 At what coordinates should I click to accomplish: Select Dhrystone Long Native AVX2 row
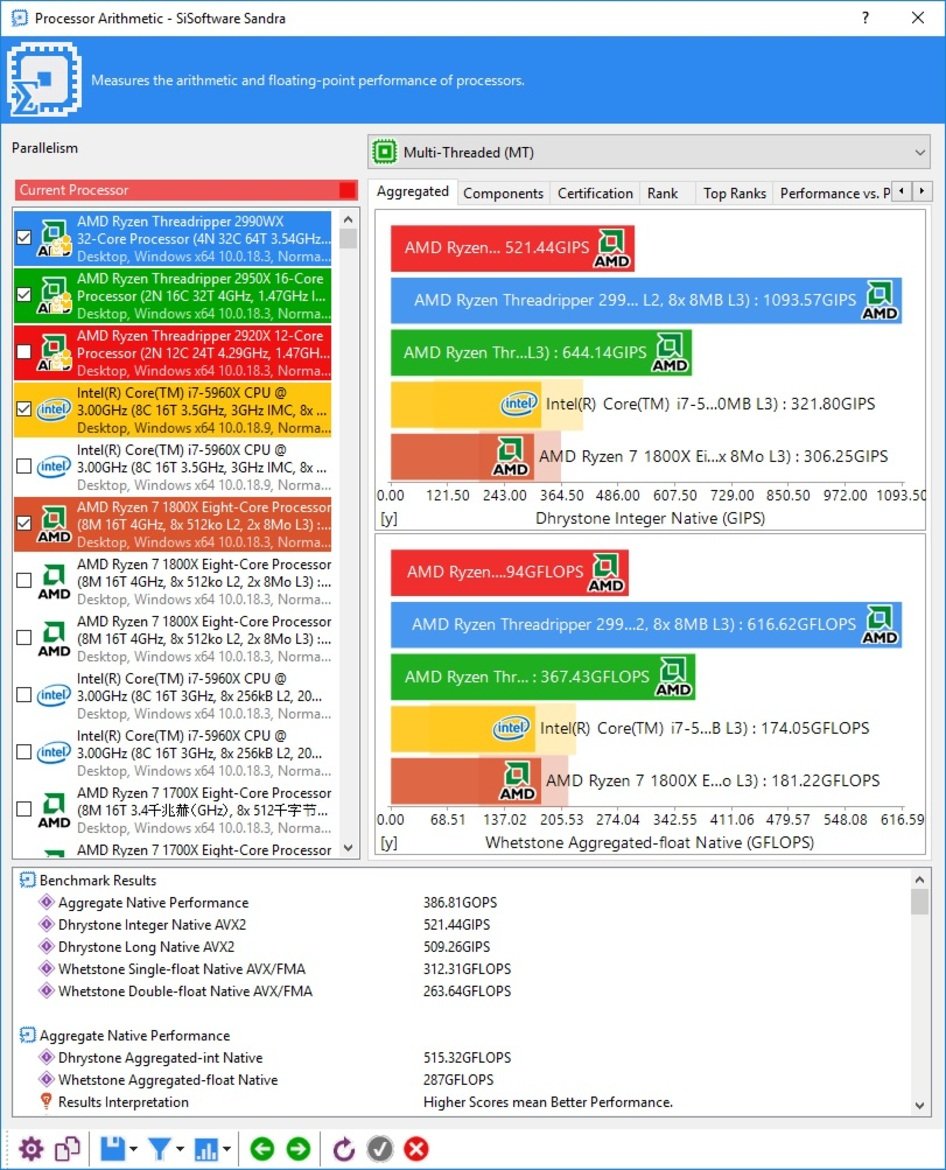(x=463, y=947)
